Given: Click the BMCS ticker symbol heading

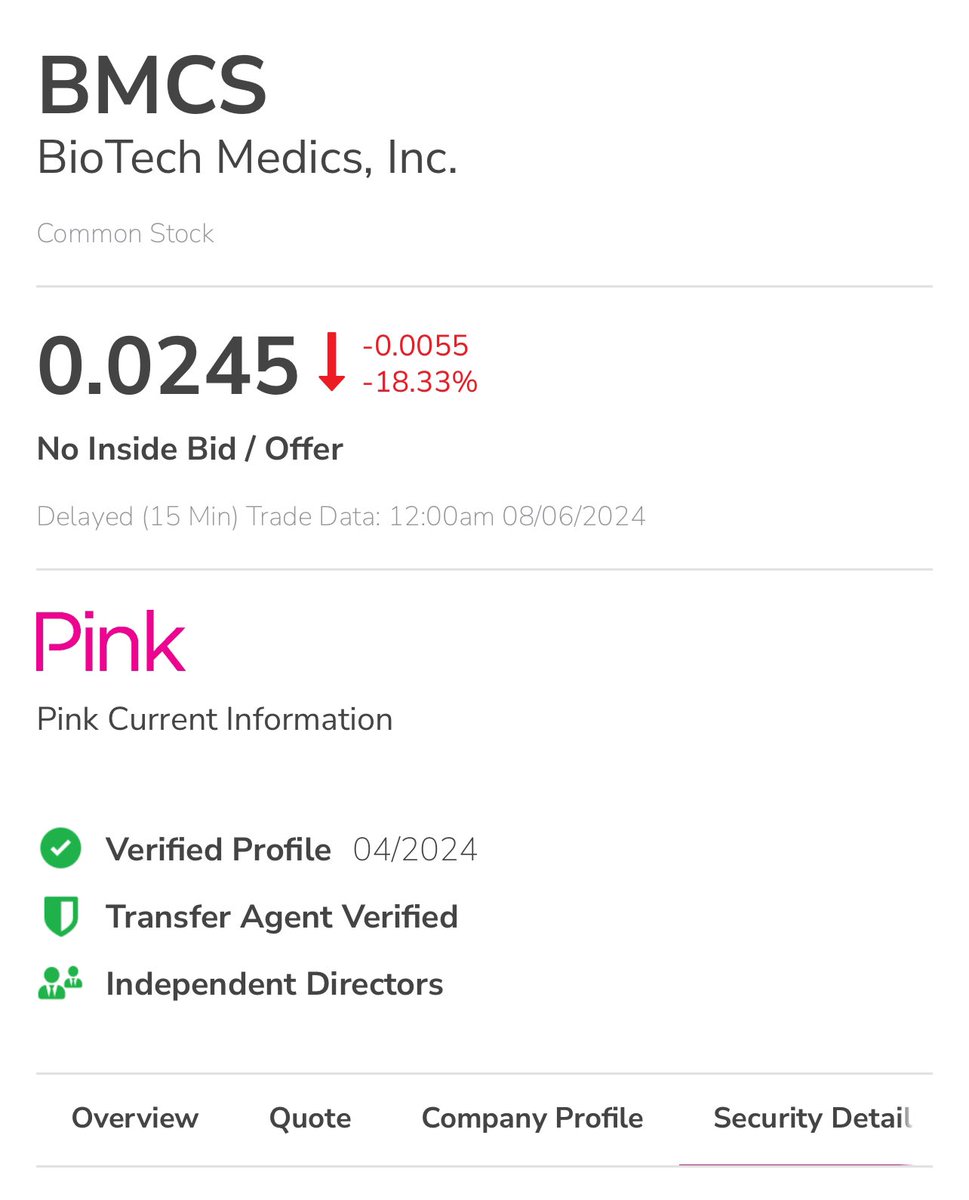Looking at the screenshot, I should (152, 87).
